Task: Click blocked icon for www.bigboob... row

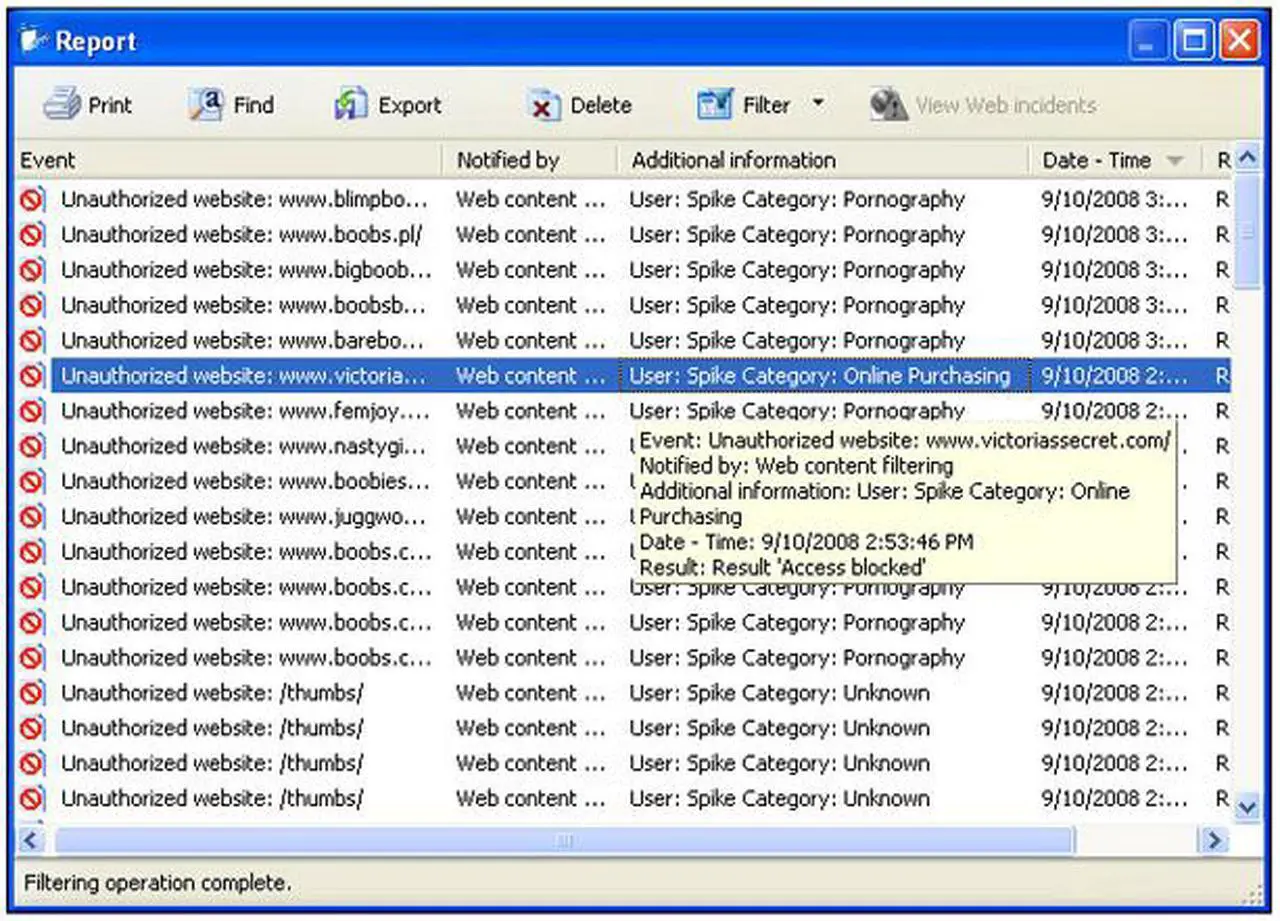Action: pos(32,270)
